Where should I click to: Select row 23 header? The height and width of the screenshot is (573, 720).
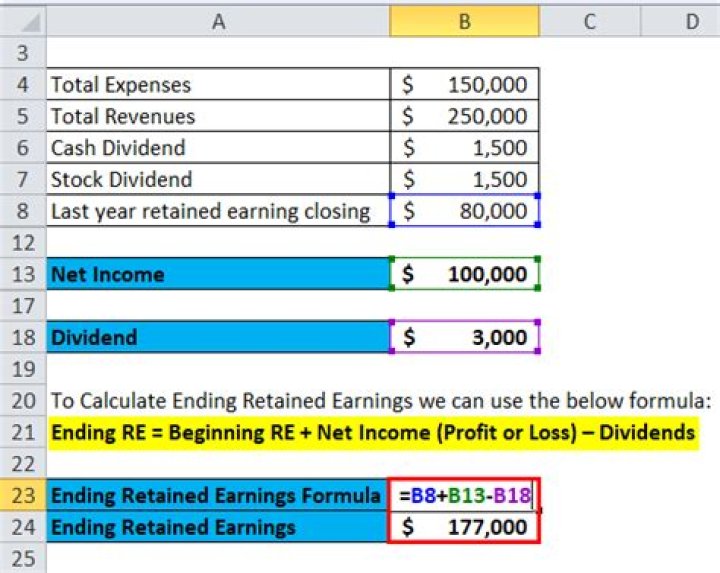[x=22, y=495]
